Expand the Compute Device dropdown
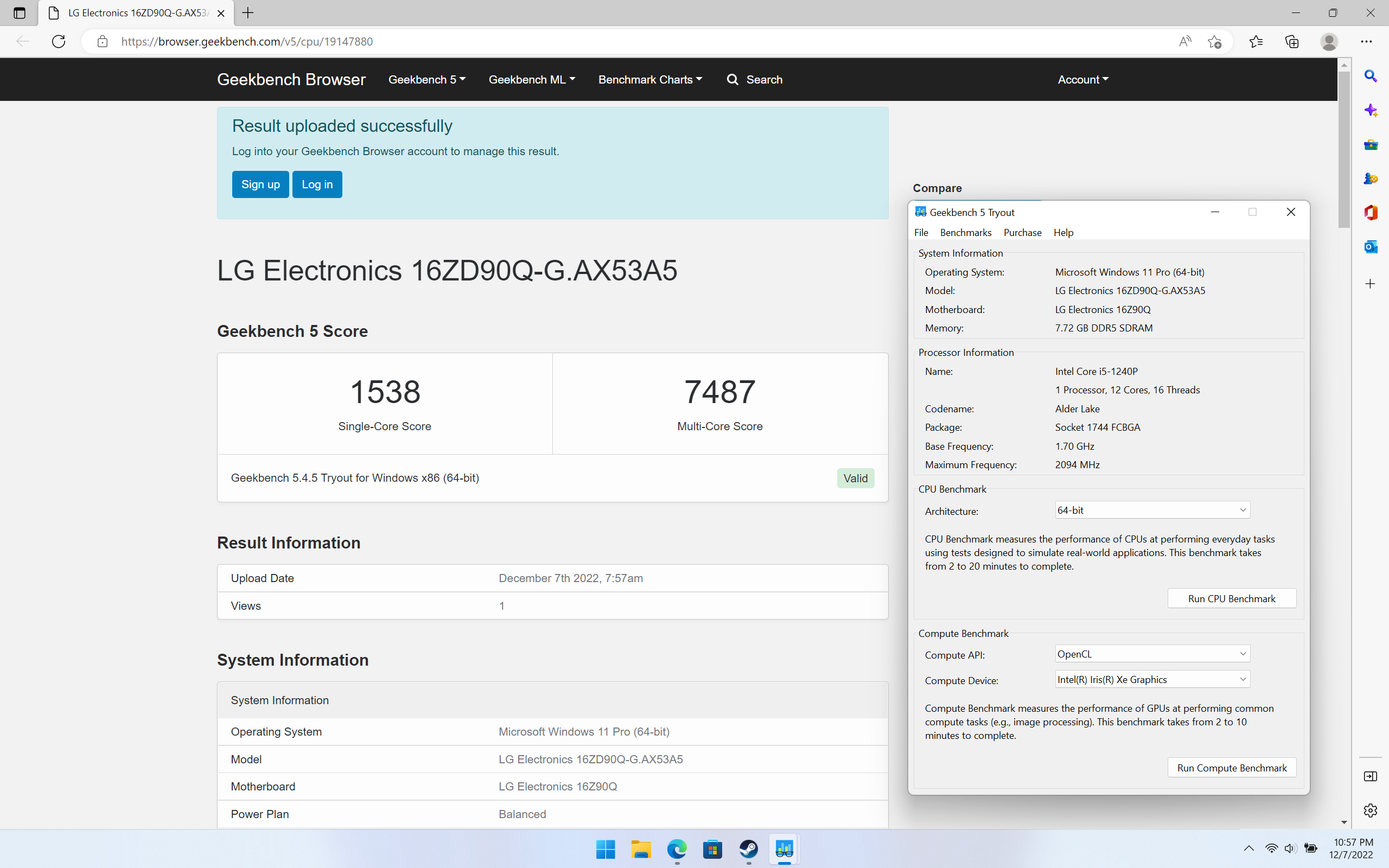This screenshot has height=868, width=1389. [1152, 679]
